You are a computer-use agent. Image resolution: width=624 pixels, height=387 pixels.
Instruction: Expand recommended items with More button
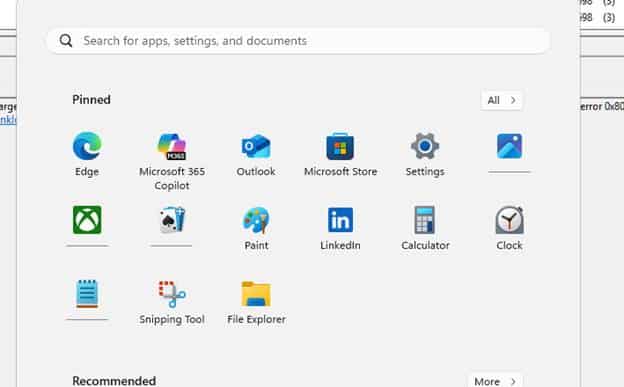coord(495,381)
